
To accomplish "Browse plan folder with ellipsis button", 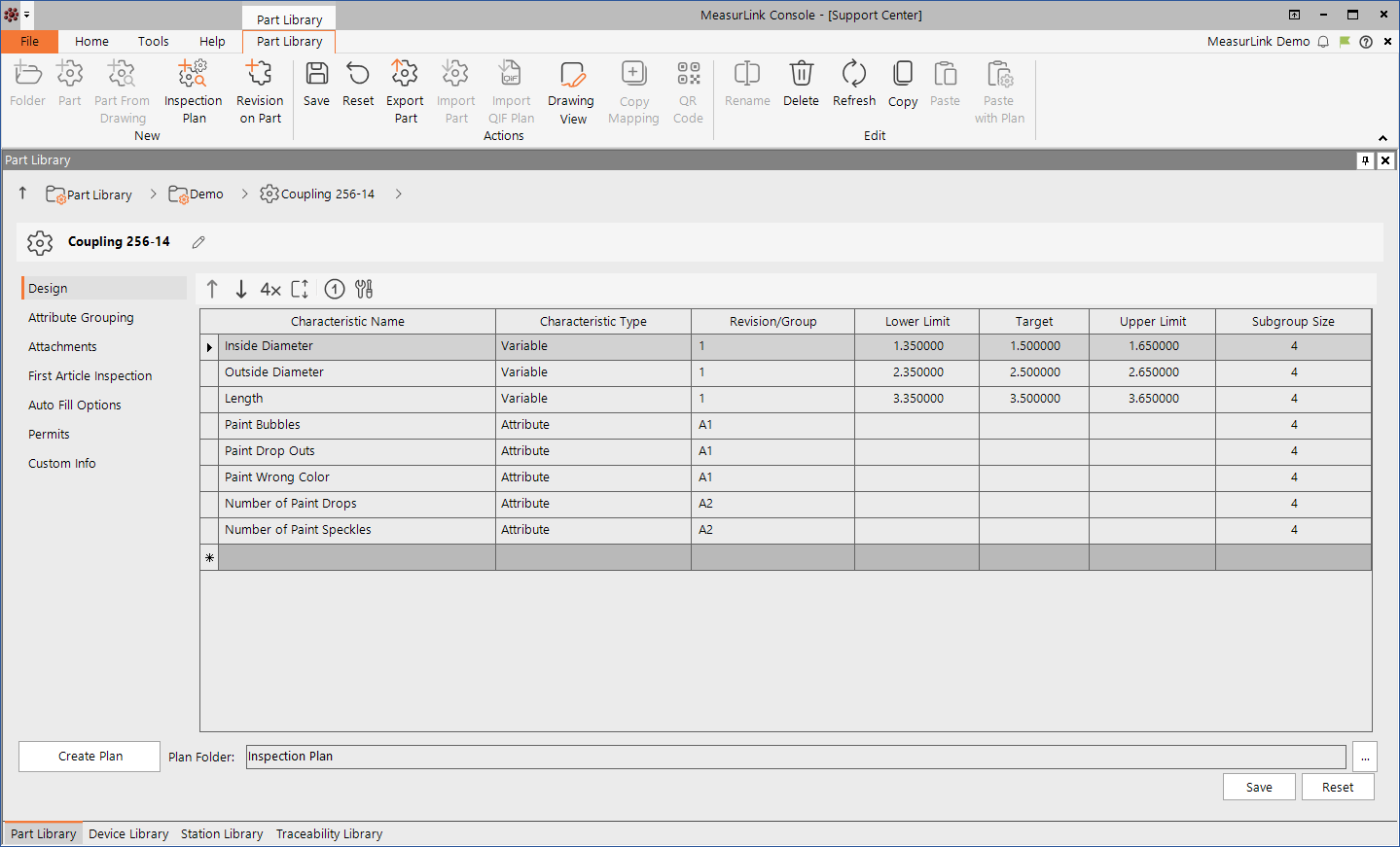I will [x=1365, y=757].
